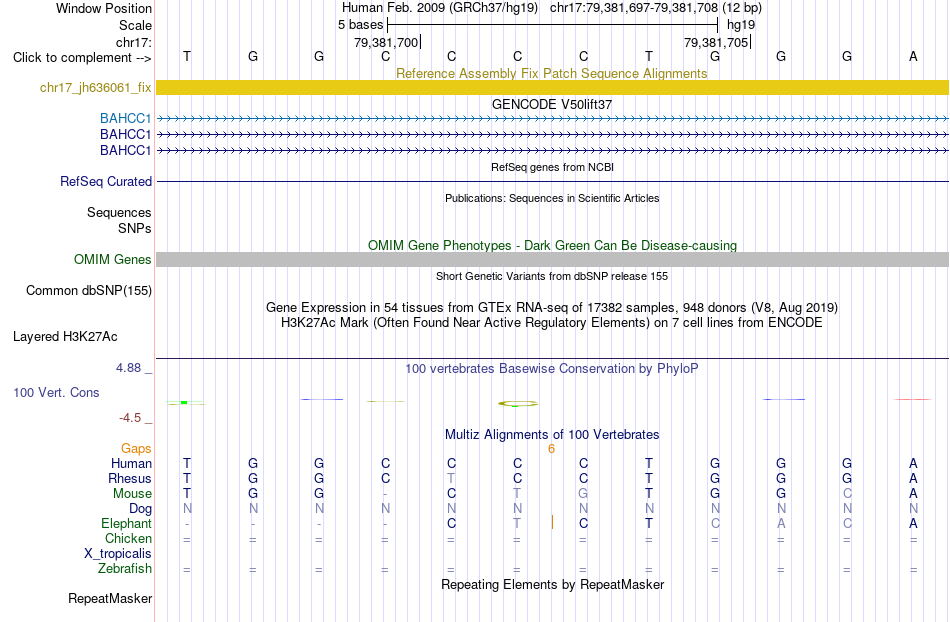Viewport: 950px width, 622px height.
Task: Select the Human species label
Action: click(131, 463)
